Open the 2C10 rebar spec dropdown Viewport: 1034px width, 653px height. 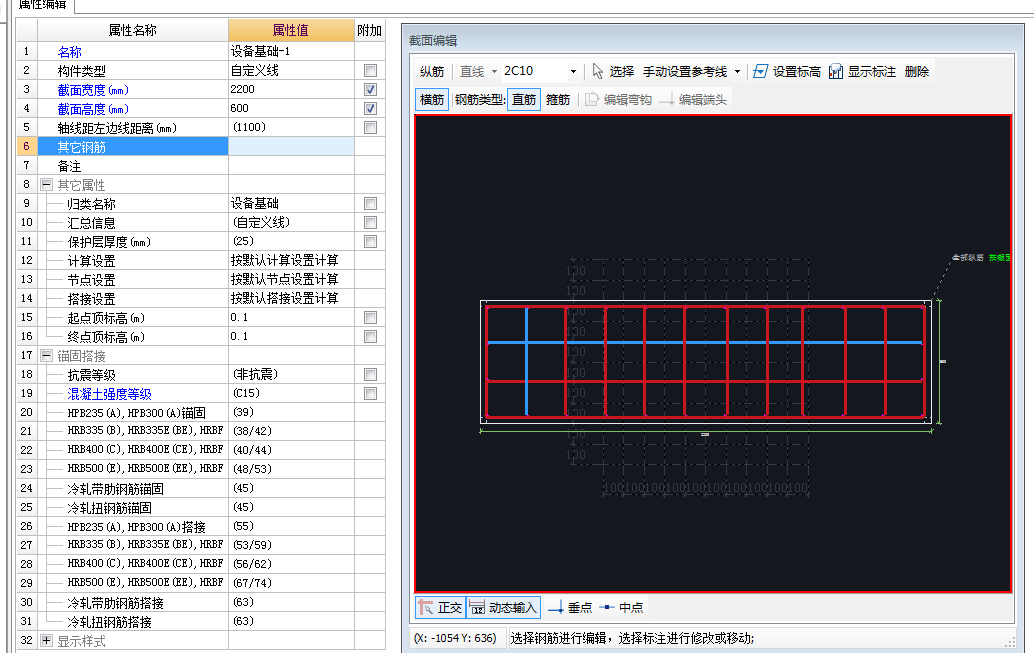point(573,71)
